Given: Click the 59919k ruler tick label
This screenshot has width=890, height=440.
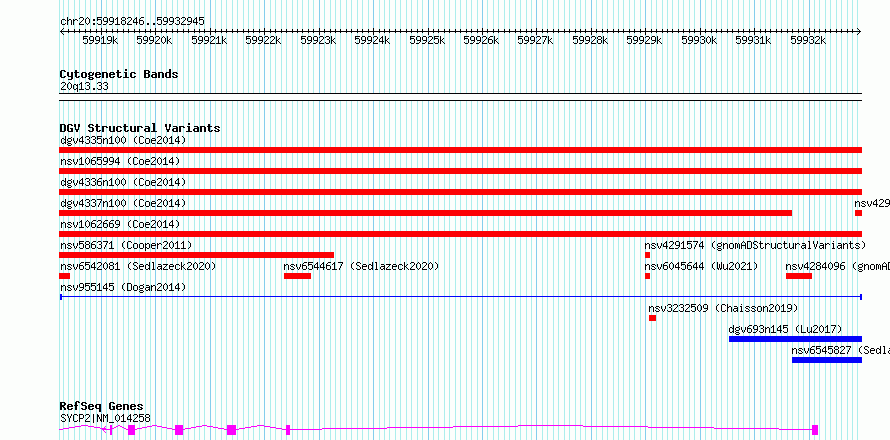Looking at the screenshot, I should [x=100, y=40].
